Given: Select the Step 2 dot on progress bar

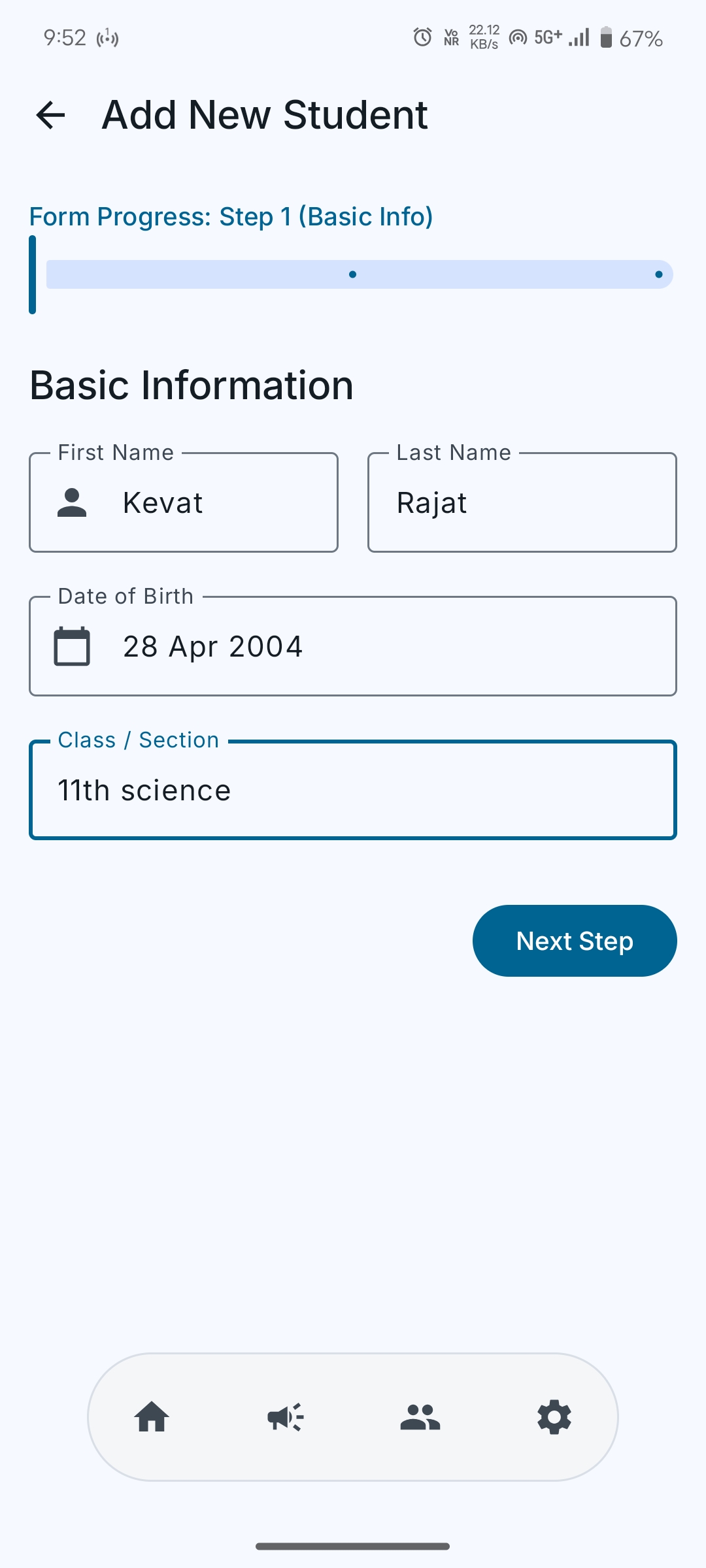Looking at the screenshot, I should [353, 274].
